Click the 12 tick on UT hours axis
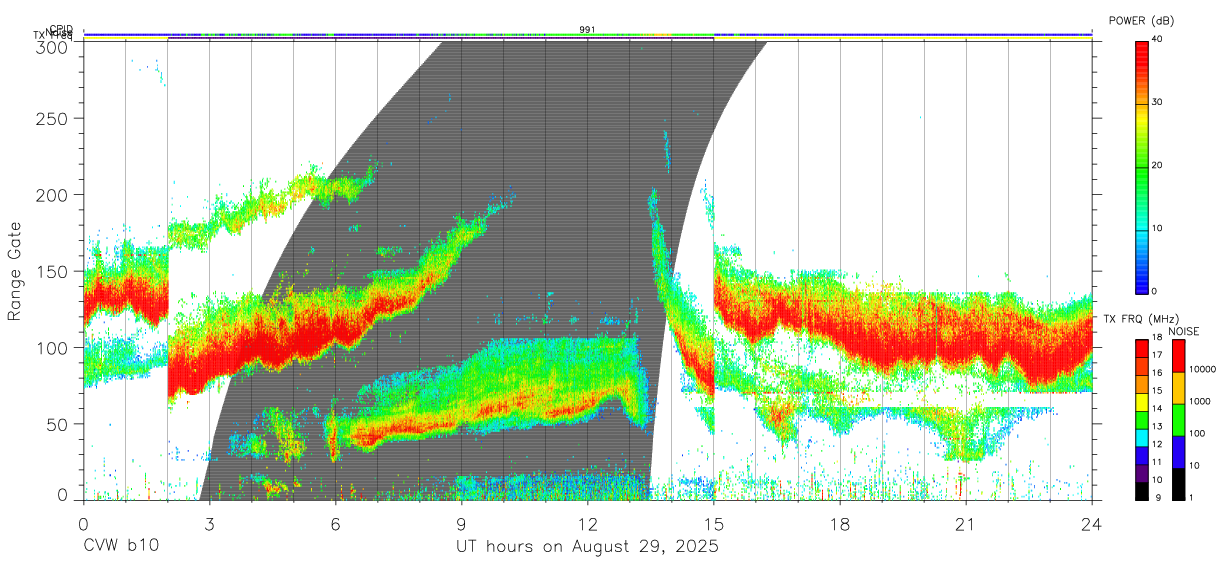Image resolution: width=1228 pixels, height=567 pixels. point(587,523)
